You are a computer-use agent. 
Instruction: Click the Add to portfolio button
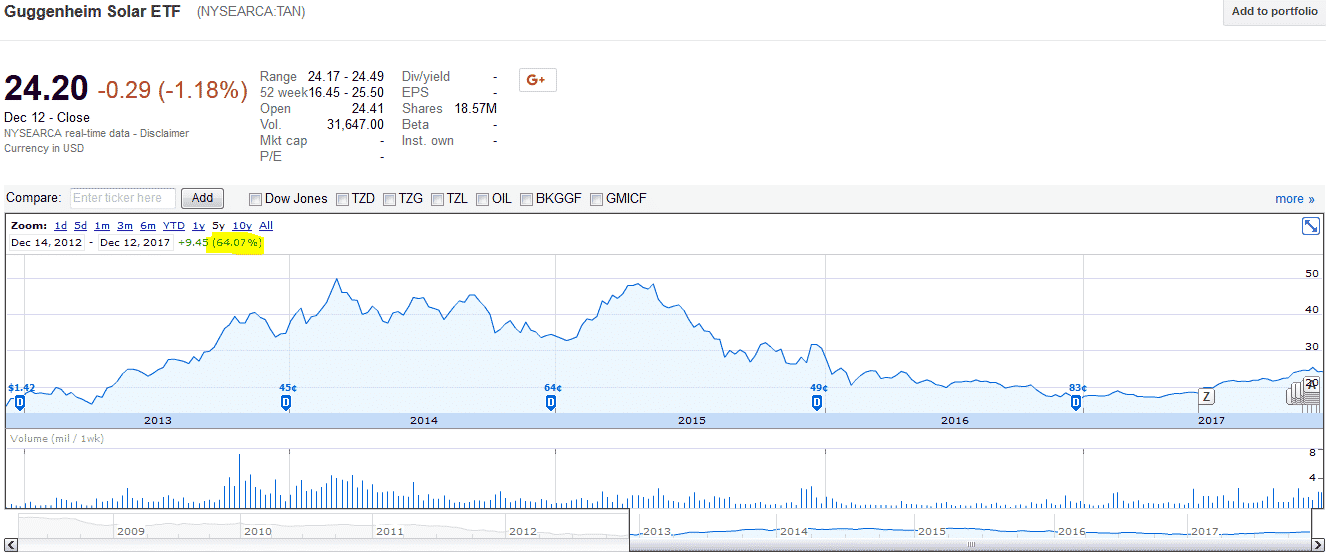click(x=1274, y=12)
